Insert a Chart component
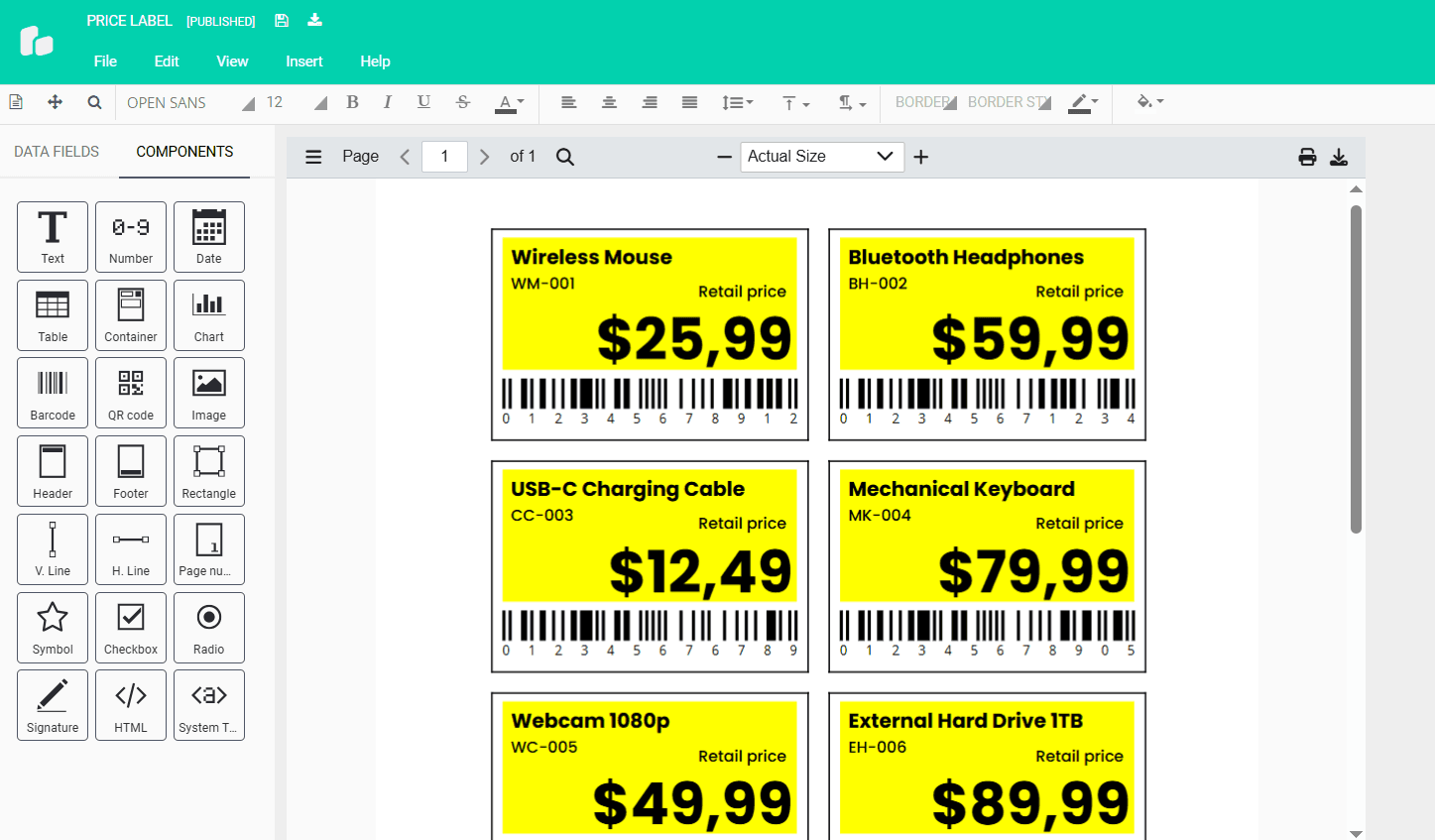1435x840 pixels. (x=209, y=315)
